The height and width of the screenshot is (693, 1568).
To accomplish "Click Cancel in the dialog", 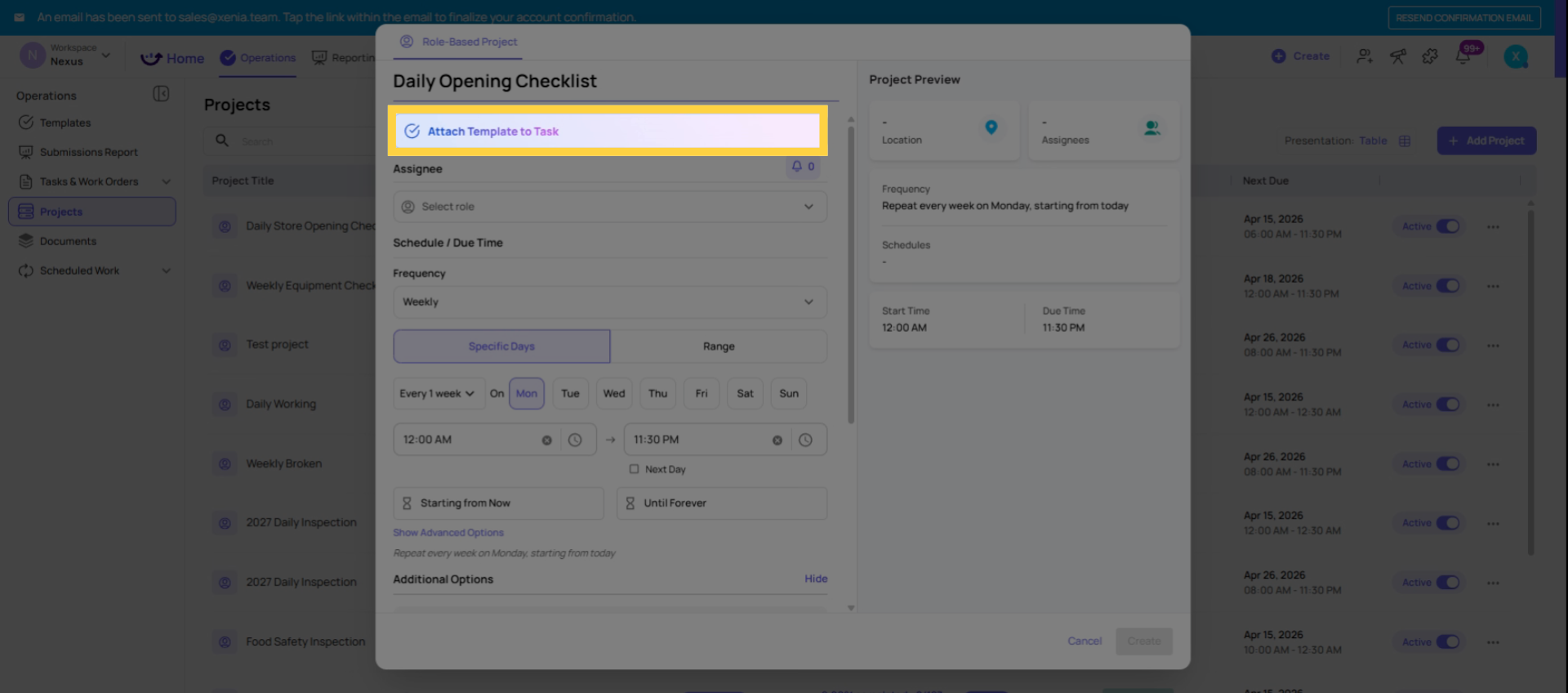I will point(1085,641).
